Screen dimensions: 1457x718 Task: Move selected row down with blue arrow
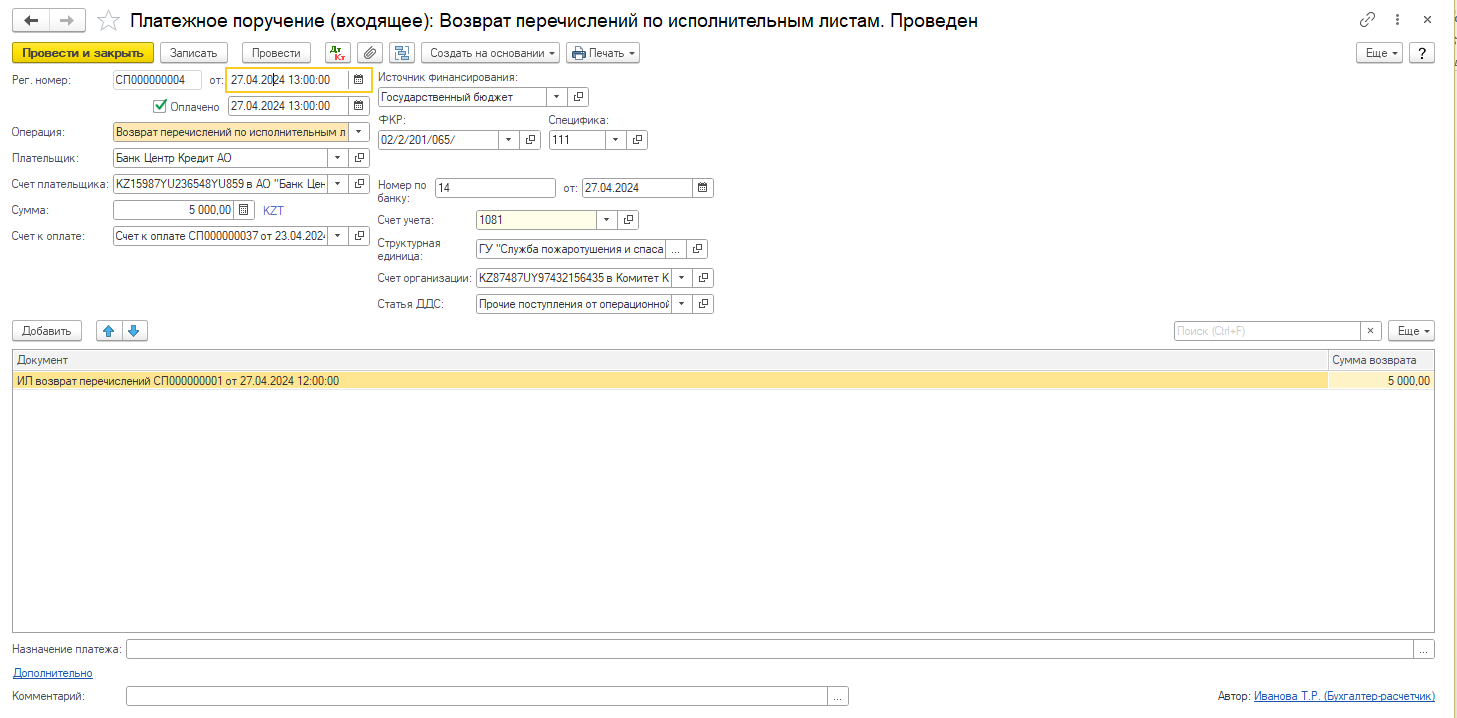(x=134, y=330)
